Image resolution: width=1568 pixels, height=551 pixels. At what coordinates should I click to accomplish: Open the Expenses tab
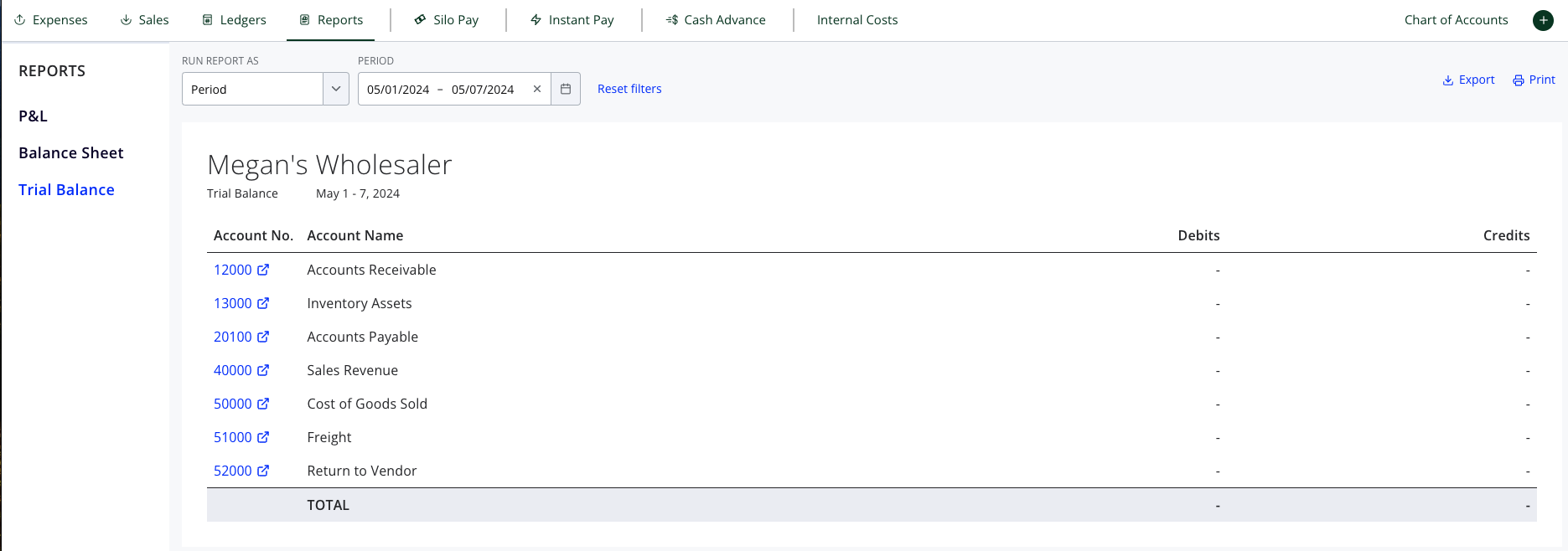point(51,20)
